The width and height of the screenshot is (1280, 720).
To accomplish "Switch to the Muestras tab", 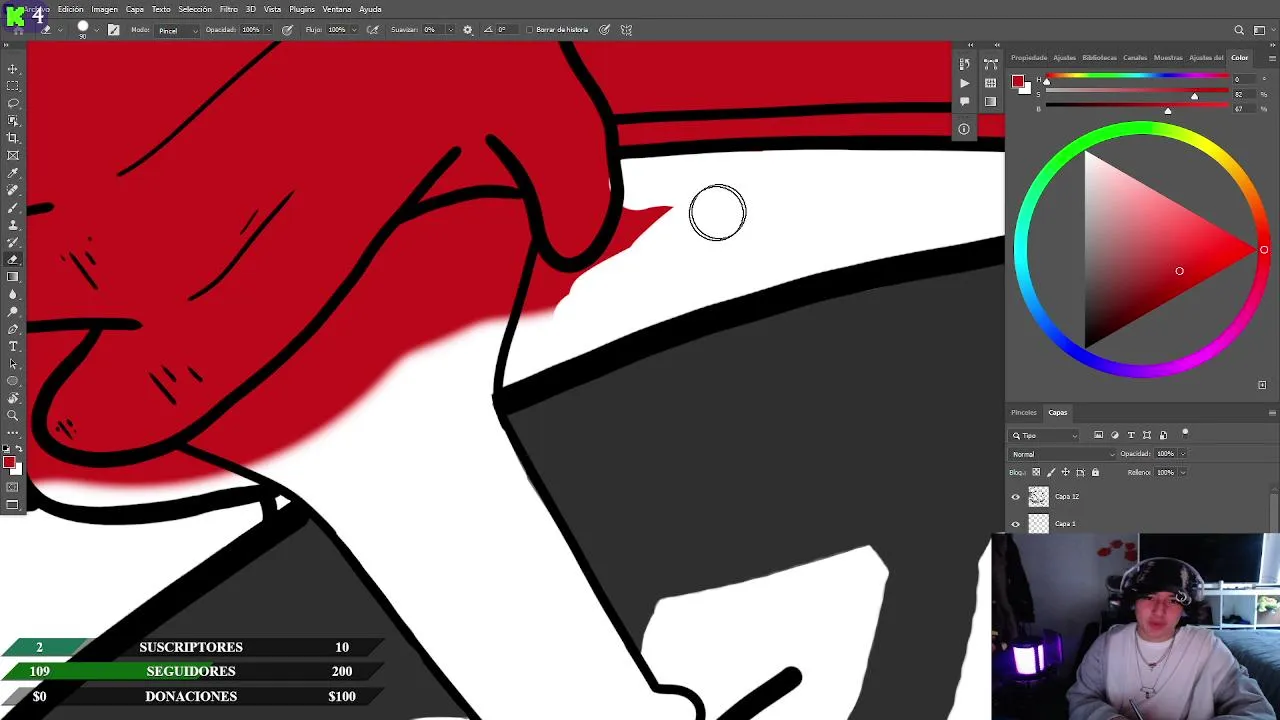I will click(x=1168, y=58).
